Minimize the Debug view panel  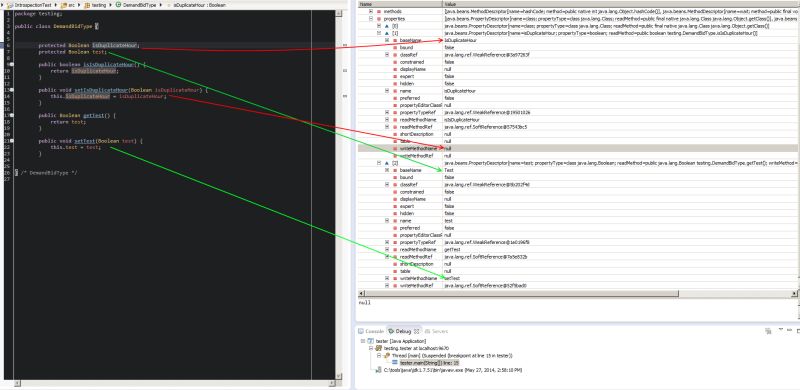(790, 330)
